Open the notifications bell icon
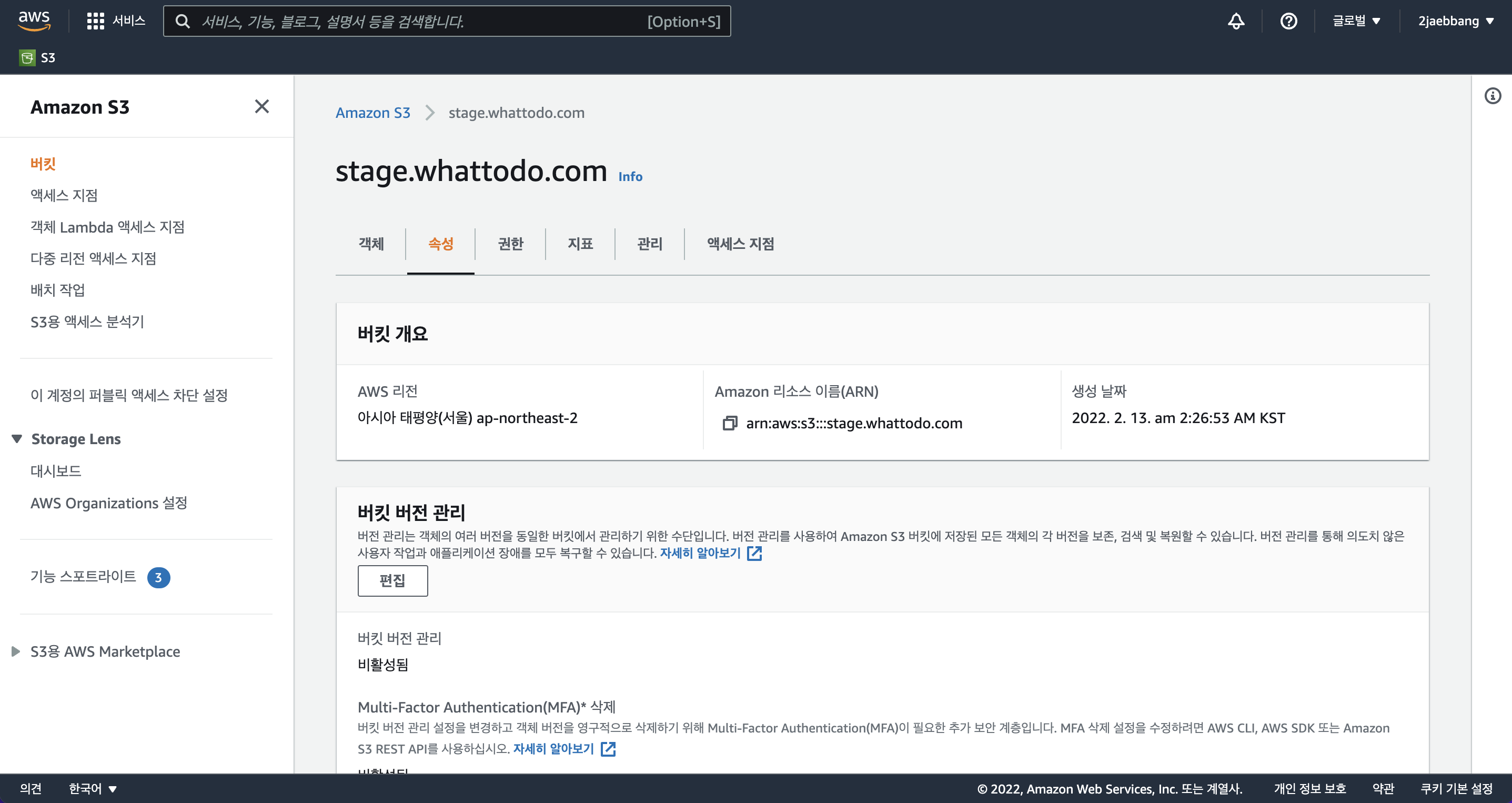Viewport: 1512px width, 803px height. tap(1236, 21)
